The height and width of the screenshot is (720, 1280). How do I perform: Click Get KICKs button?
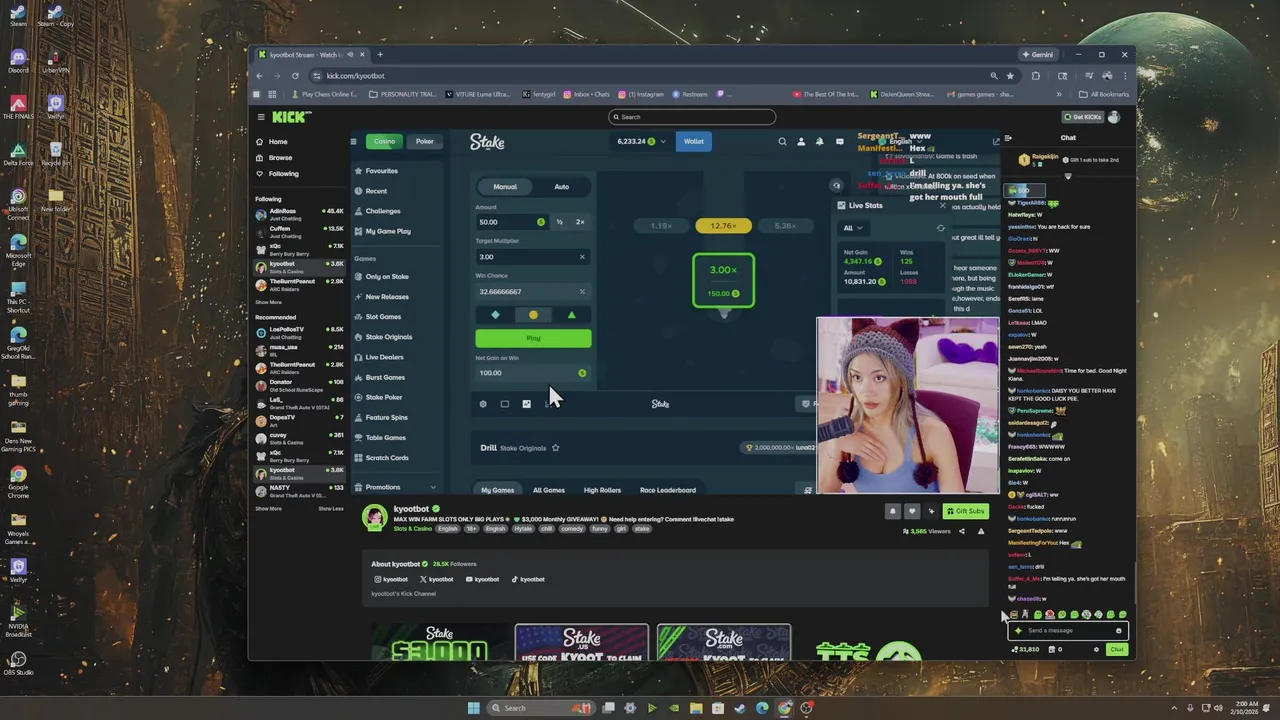click(1083, 117)
